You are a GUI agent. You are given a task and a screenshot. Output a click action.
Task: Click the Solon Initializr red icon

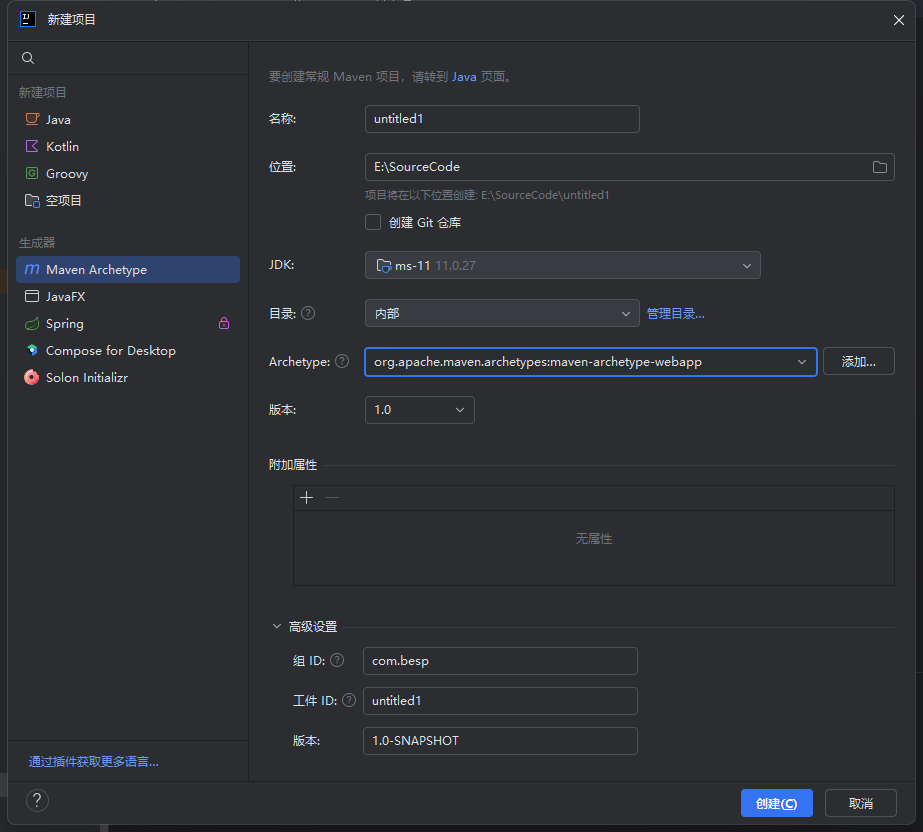tap(32, 377)
